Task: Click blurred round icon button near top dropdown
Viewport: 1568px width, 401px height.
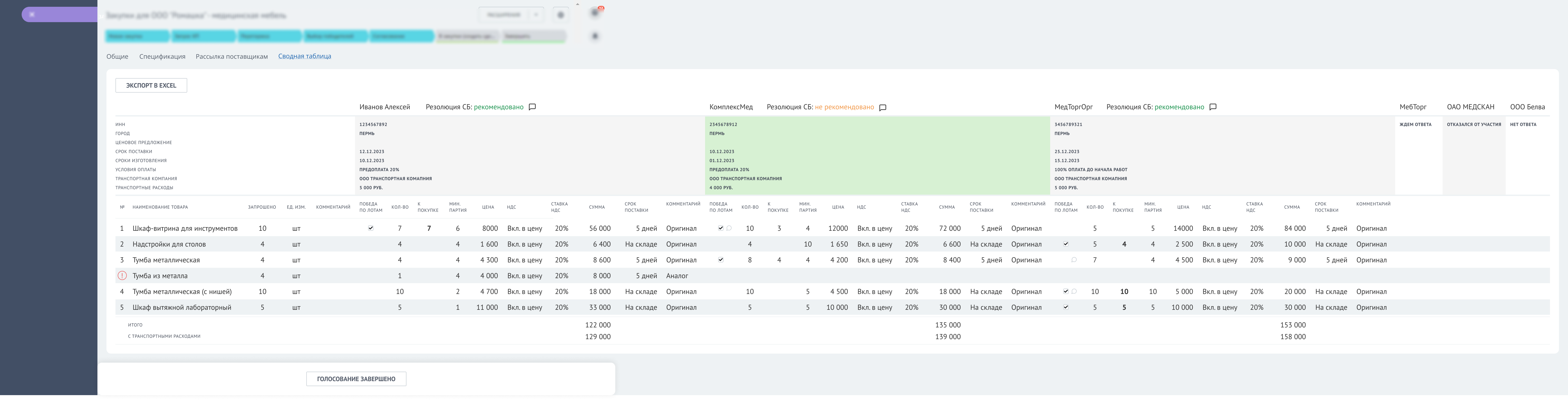Action: pos(561,15)
